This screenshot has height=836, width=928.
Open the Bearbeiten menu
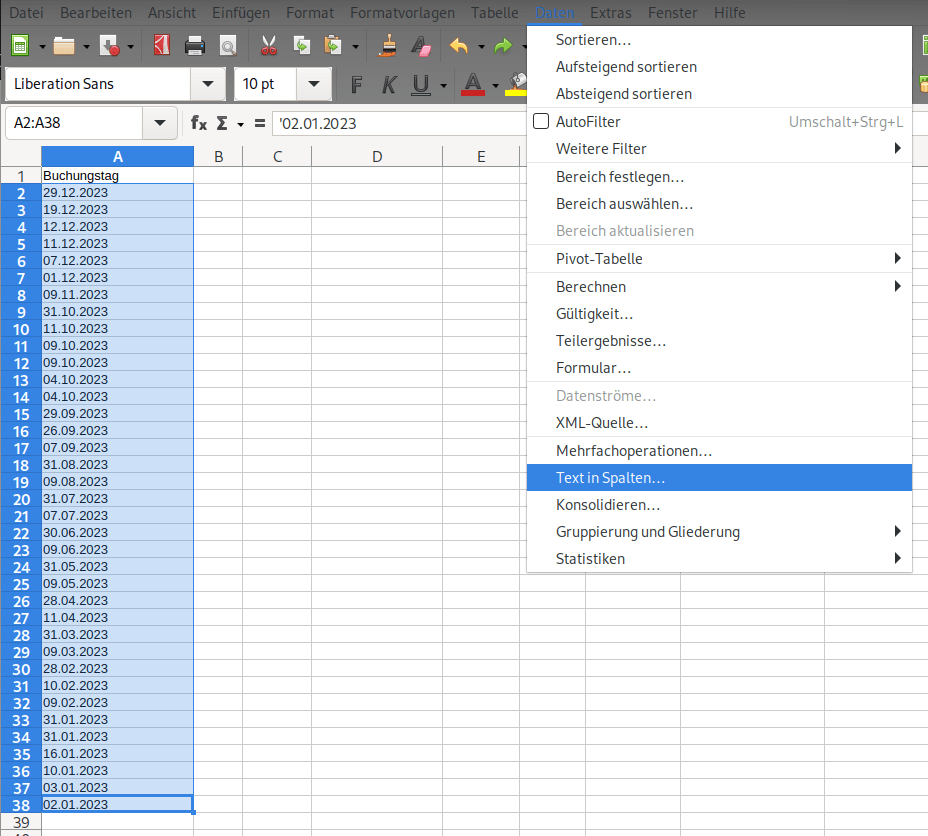(x=96, y=12)
